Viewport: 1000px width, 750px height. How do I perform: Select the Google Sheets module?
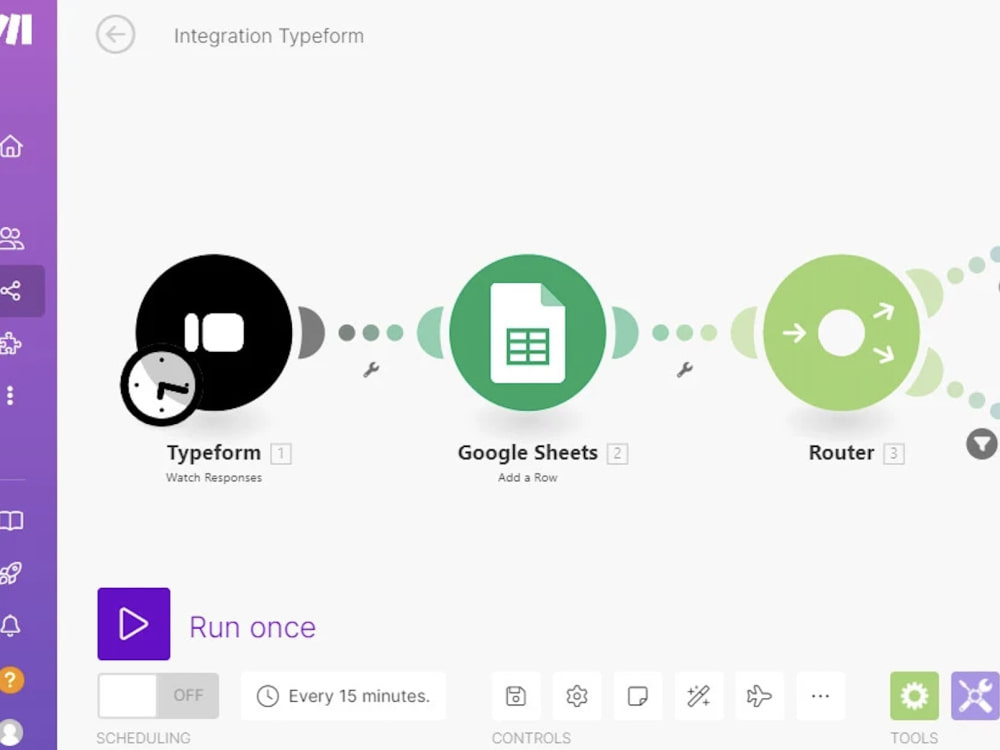527,332
